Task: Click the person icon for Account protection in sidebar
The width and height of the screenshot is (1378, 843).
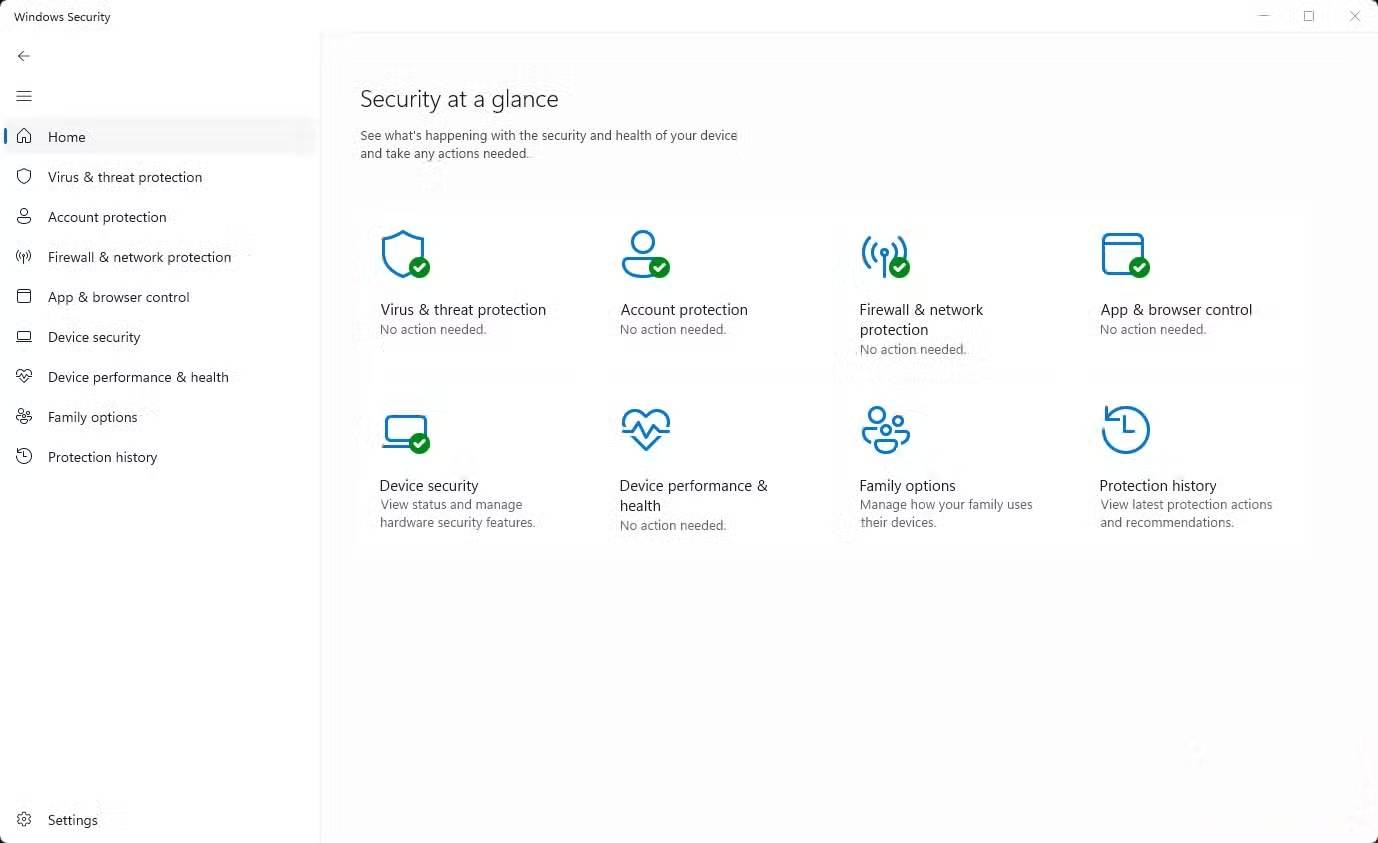Action: pyautogui.click(x=24, y=216)
